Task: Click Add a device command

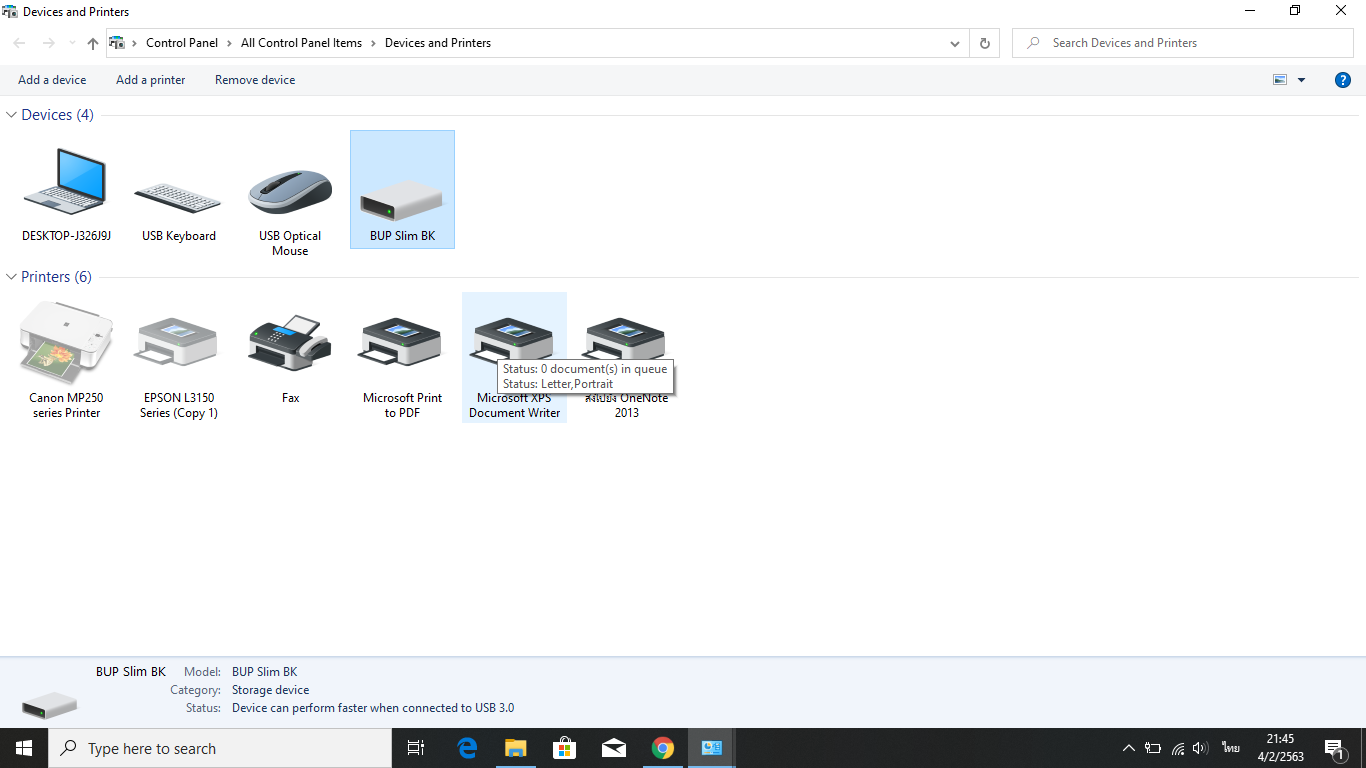Action: coord(52,80)
